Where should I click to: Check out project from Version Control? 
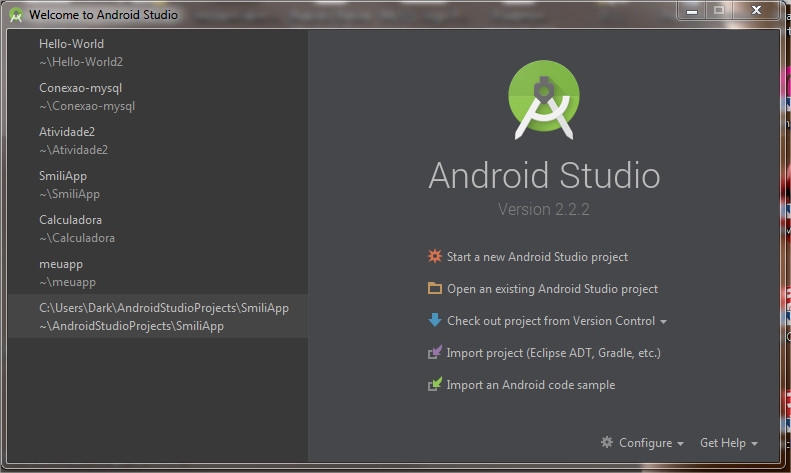pos(551,321)
